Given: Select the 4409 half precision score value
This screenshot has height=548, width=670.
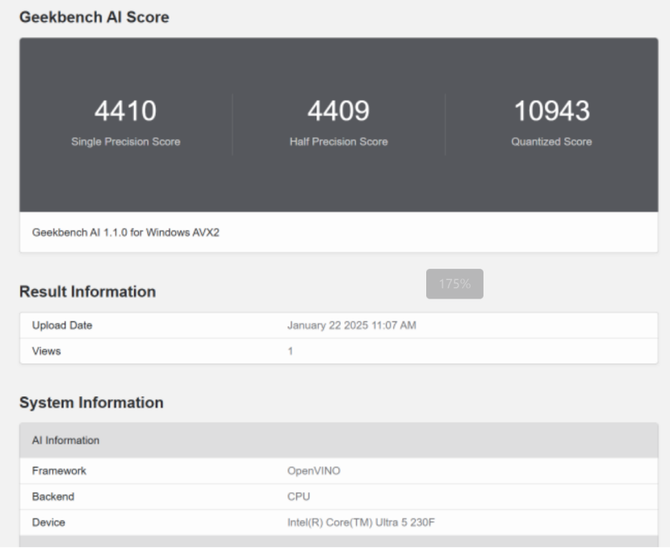Looking at the screenshot, I should [x=338, y=111].
